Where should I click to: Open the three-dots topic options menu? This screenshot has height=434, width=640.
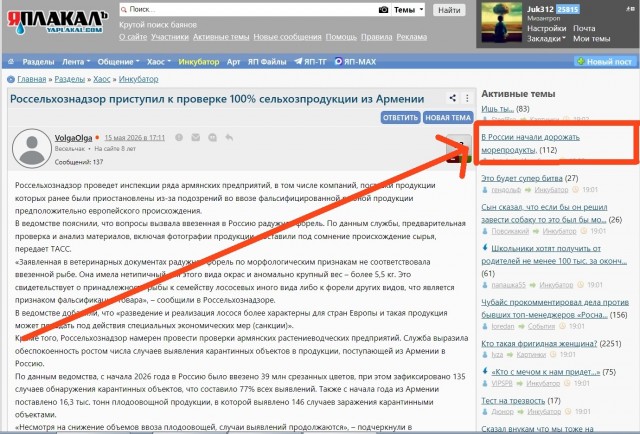click(467, 98)
